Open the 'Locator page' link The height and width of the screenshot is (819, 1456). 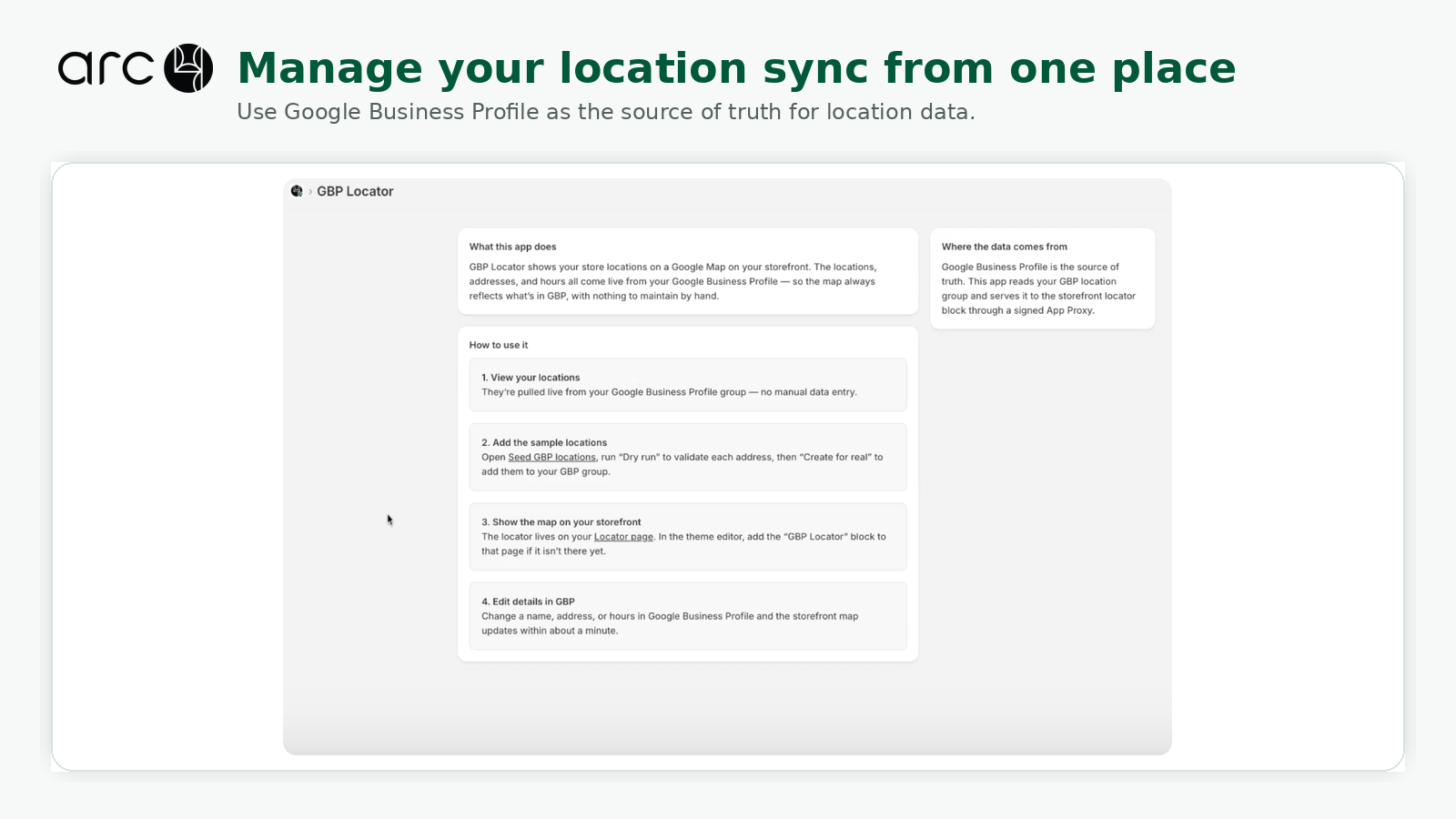pyautogui.click(x=623, y=537)
